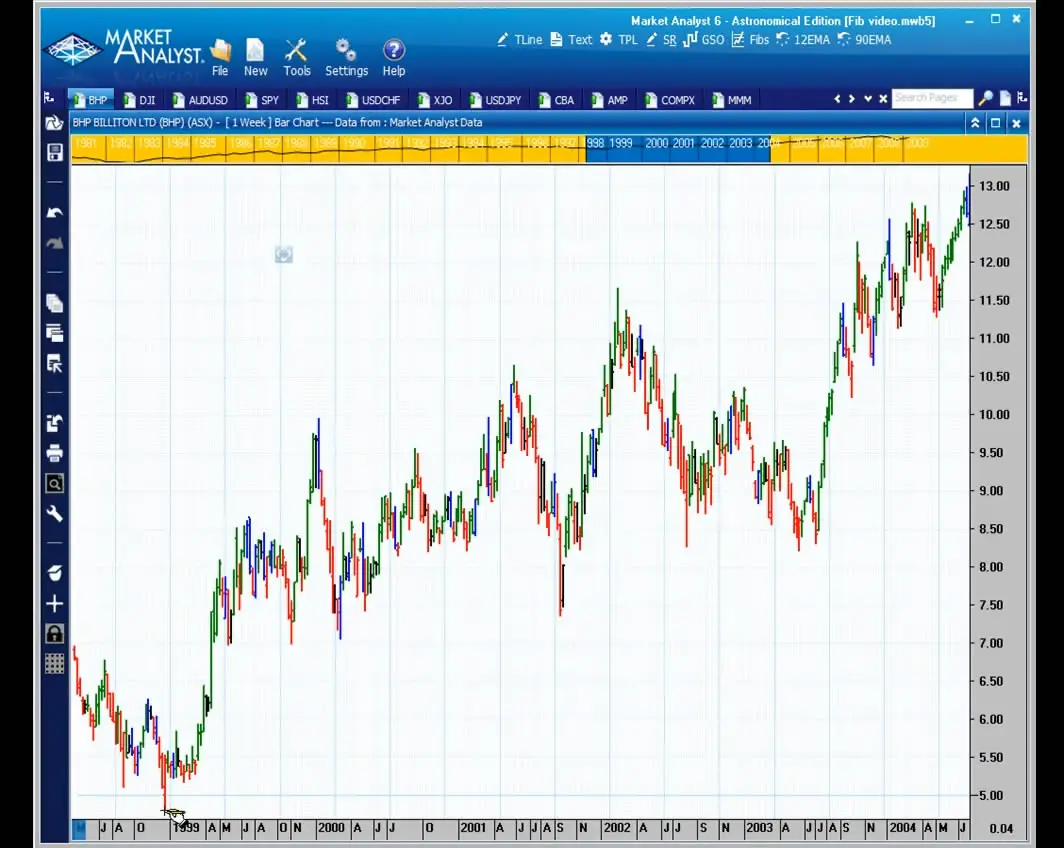Click the plus crosshair icon in sidebar
1064x848 pixels.
[54, 603]
